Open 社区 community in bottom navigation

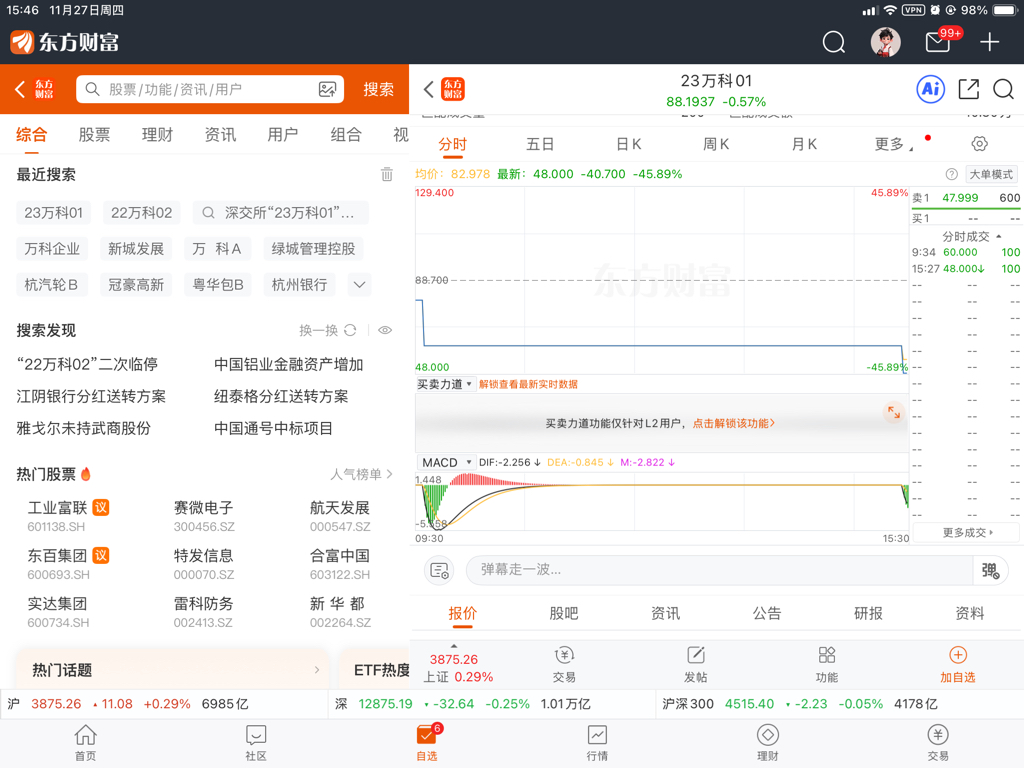(x=256, y=743)
